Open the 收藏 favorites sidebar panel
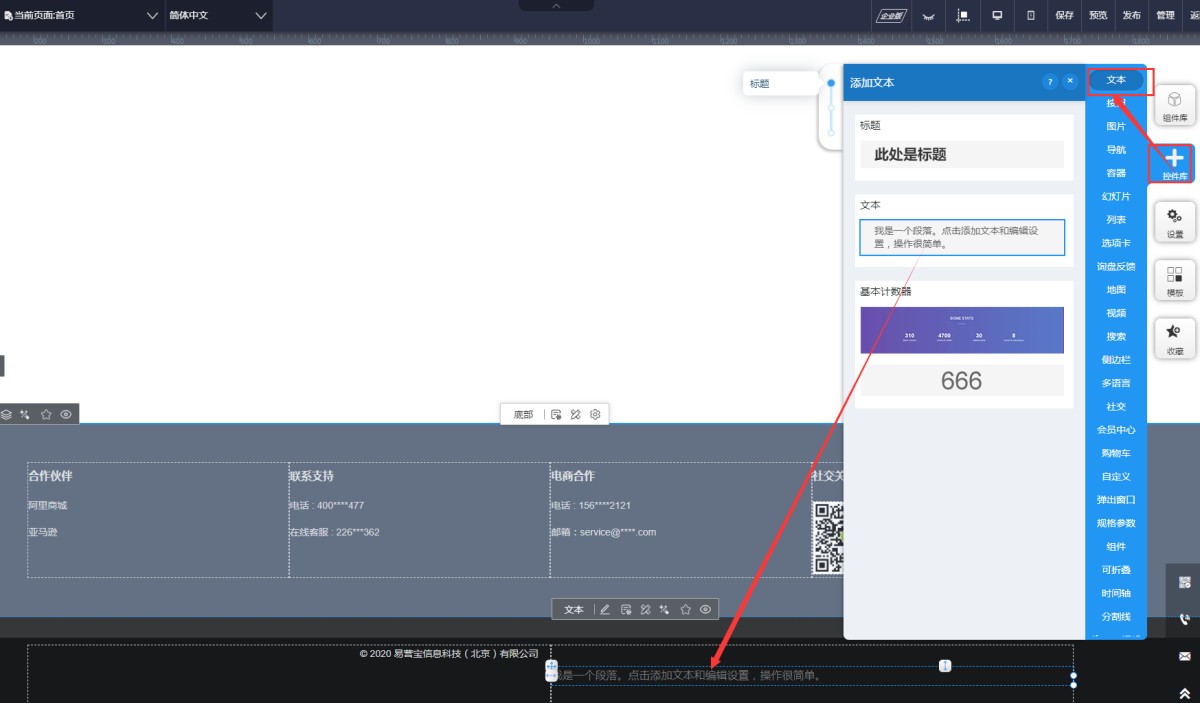The width and height of the screenshot is (1200, 703). (x=1174, y=338)
